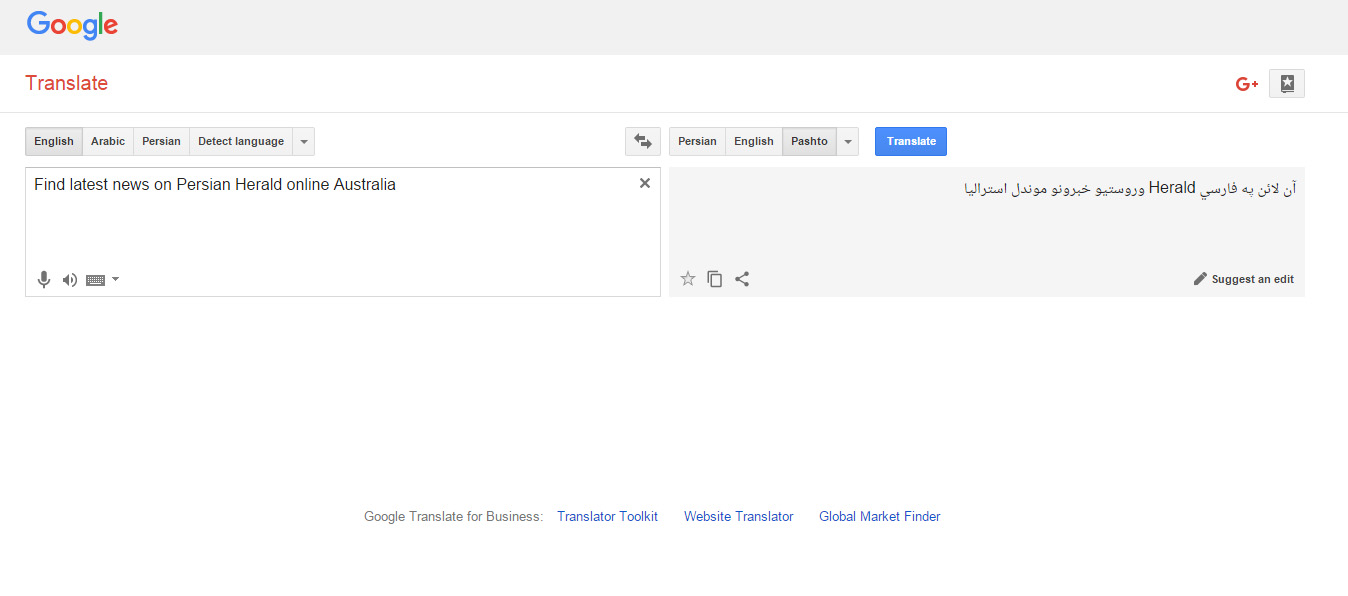Open the Website Translator link
The image size is (1348, 596).
[739, 517]
